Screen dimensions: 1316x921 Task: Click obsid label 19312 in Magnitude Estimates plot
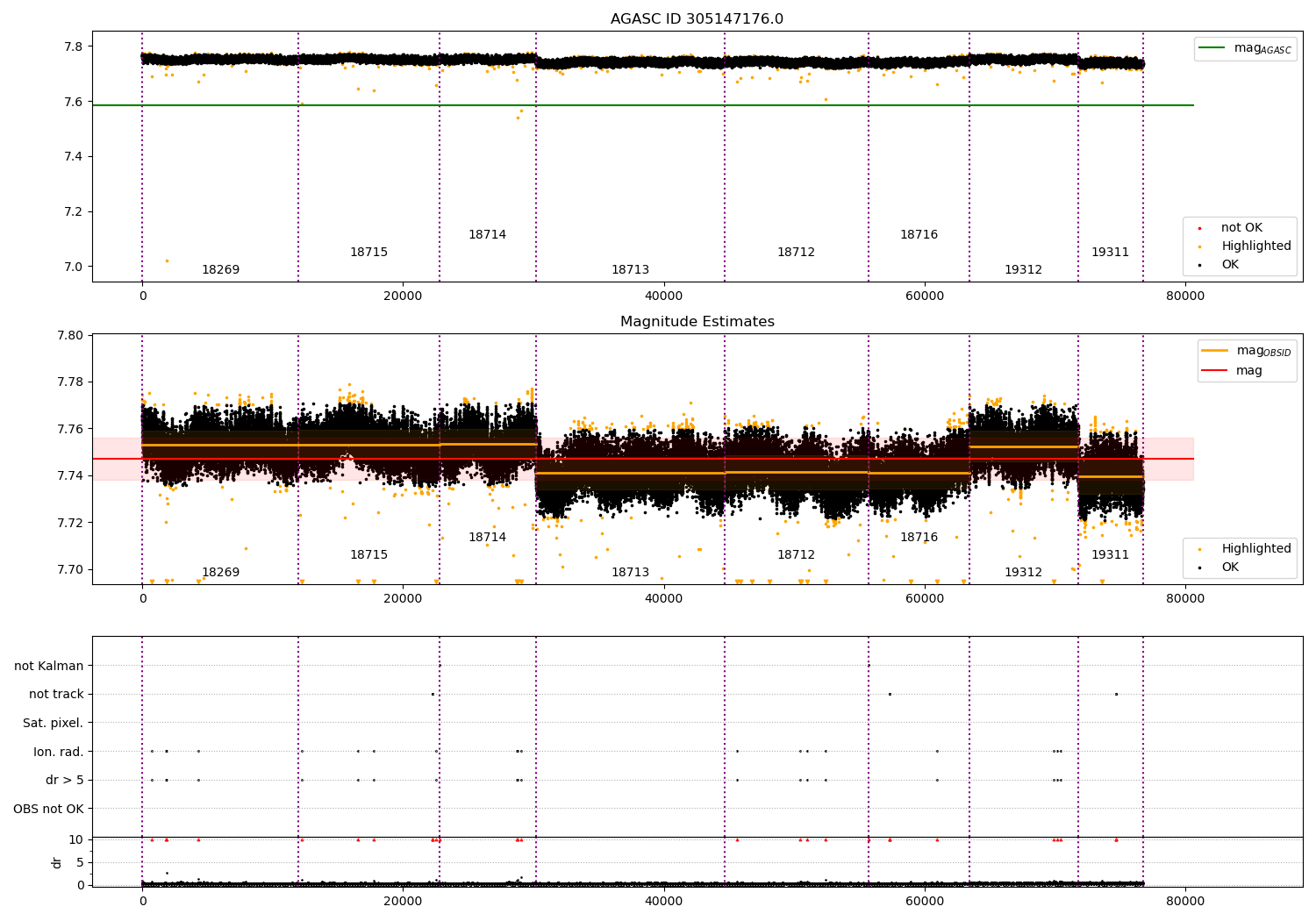1023,573
